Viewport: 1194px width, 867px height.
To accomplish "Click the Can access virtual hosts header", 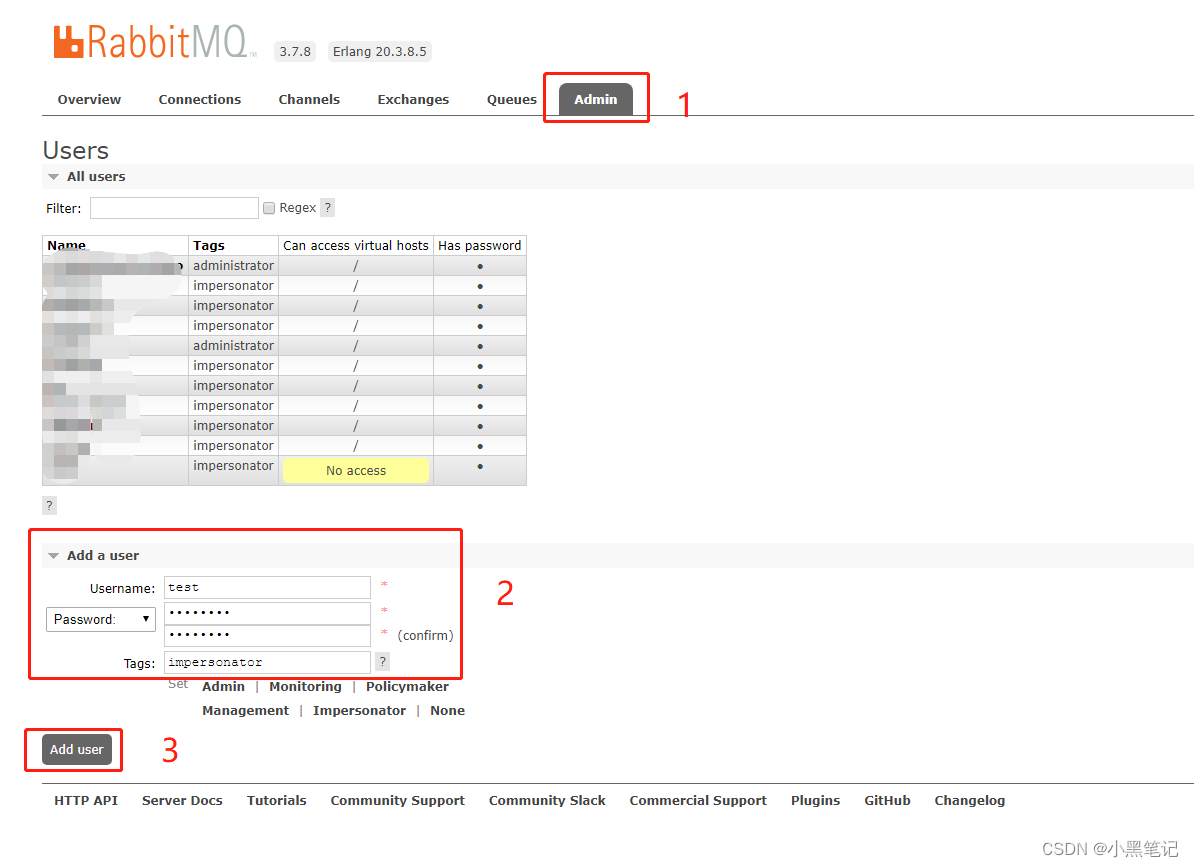I will 356,245.
